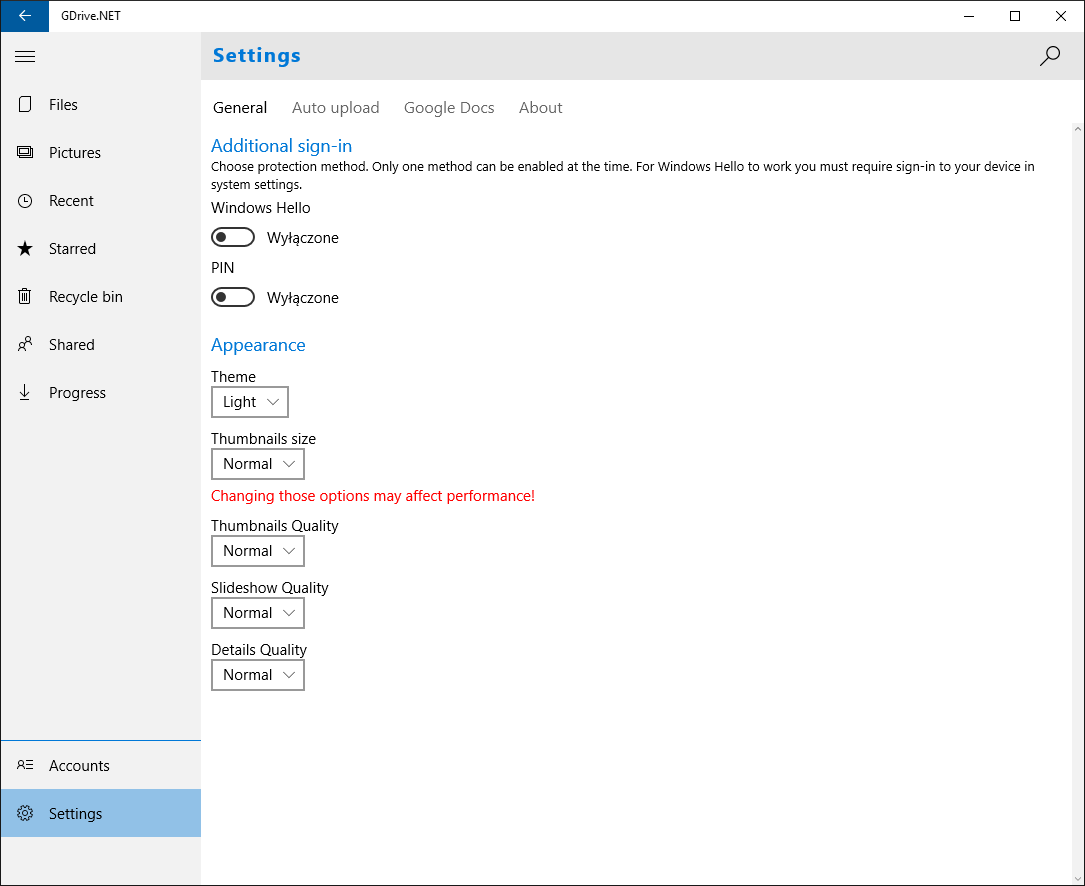Screen dimensions: 1085x886
Task: Turn on the PIN sign-in toggle
Action: 233,297
